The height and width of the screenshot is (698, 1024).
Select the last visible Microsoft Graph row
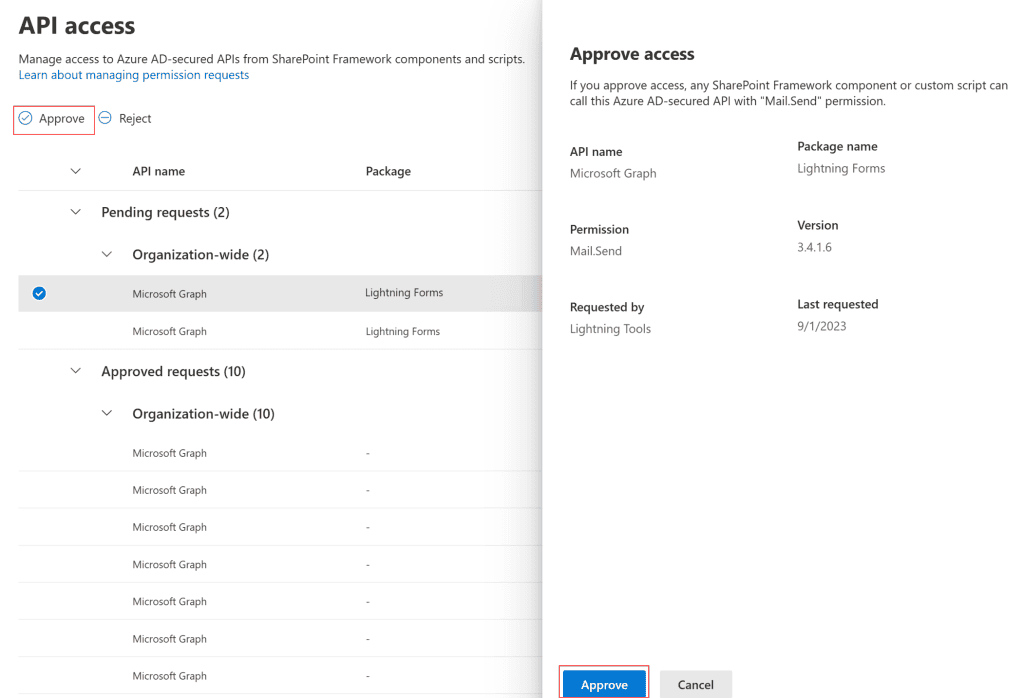pos(169,676)
